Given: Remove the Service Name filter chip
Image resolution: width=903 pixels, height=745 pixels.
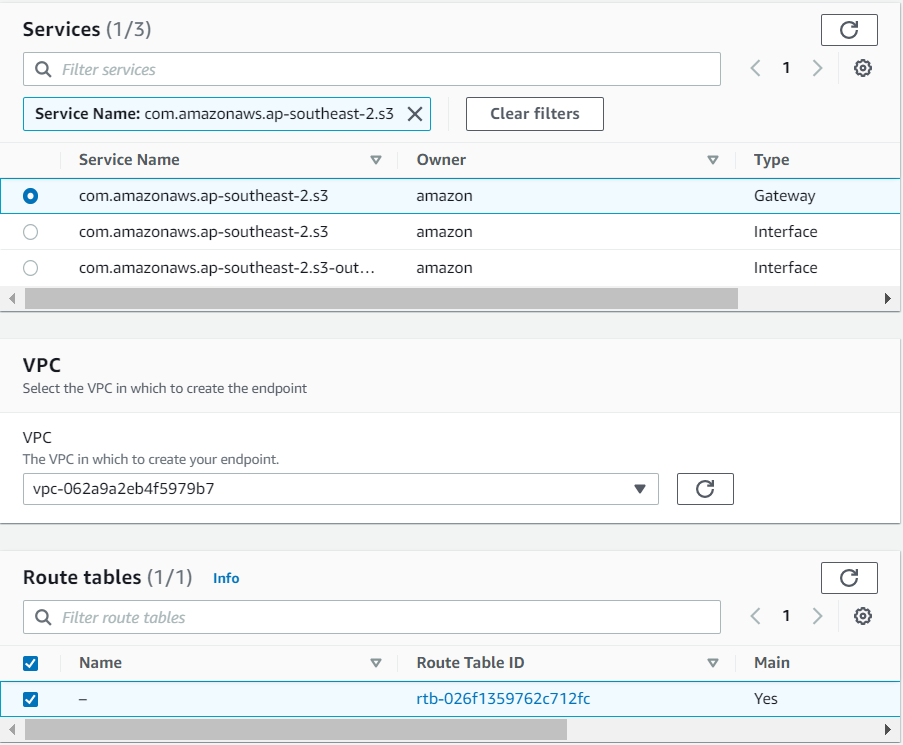Looking at the screenshot, I should point(415,113).
